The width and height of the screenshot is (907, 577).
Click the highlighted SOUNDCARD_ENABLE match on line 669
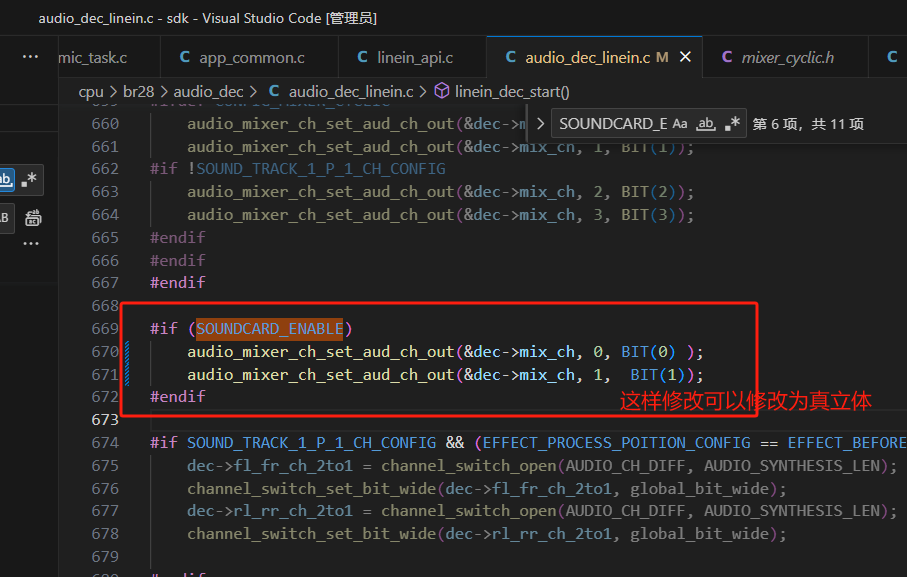[270, 328]
